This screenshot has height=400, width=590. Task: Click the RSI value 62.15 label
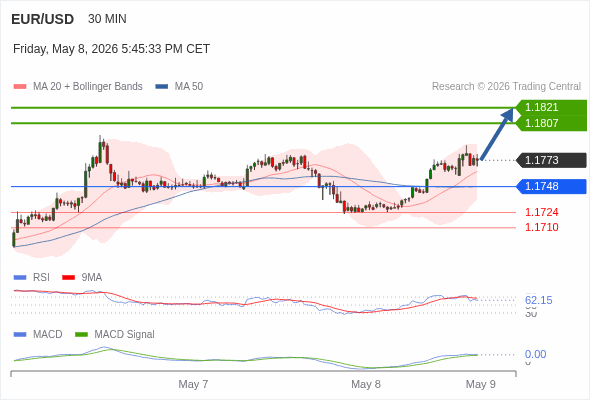(538, 300)
